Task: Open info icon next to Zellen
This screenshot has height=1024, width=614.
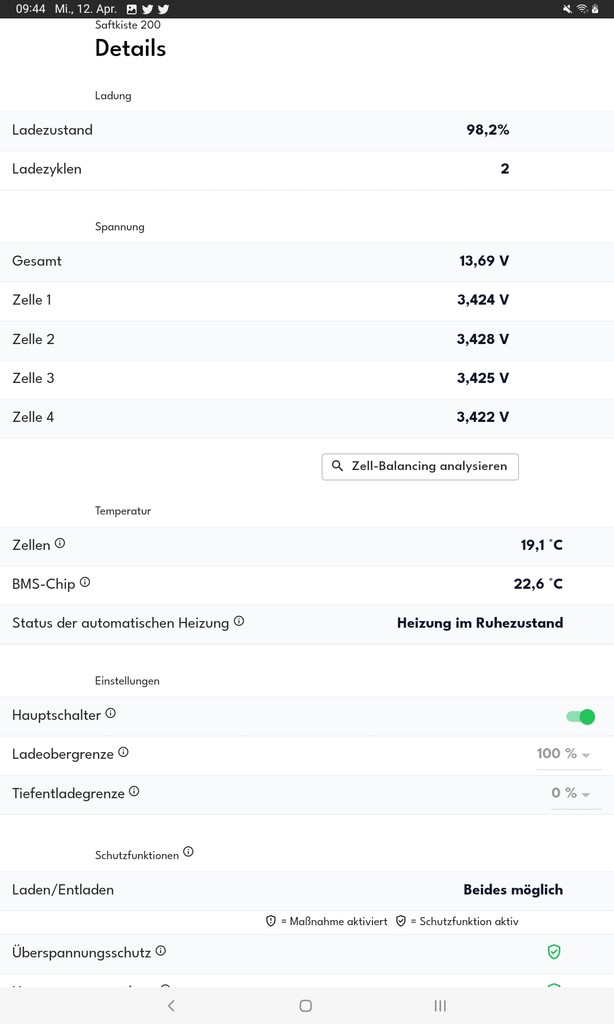Action: click(x=60, y=543)
